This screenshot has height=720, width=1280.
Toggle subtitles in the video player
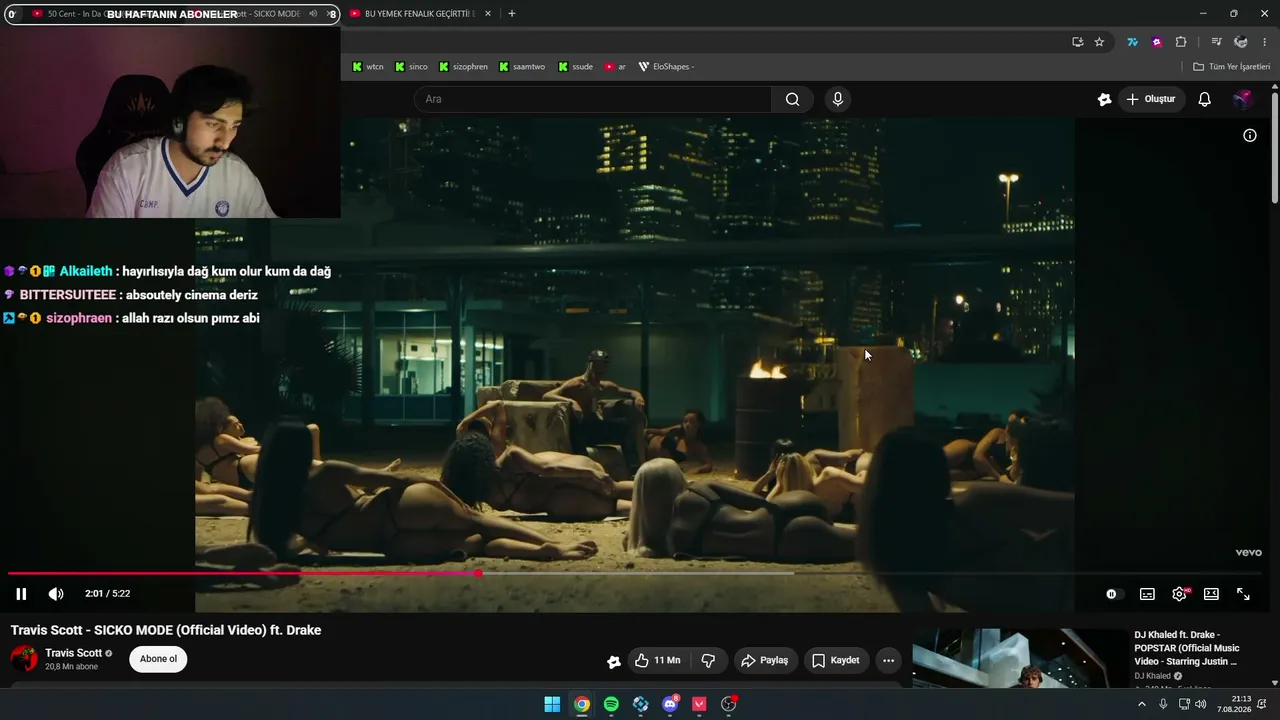[x=1147, y=594]
